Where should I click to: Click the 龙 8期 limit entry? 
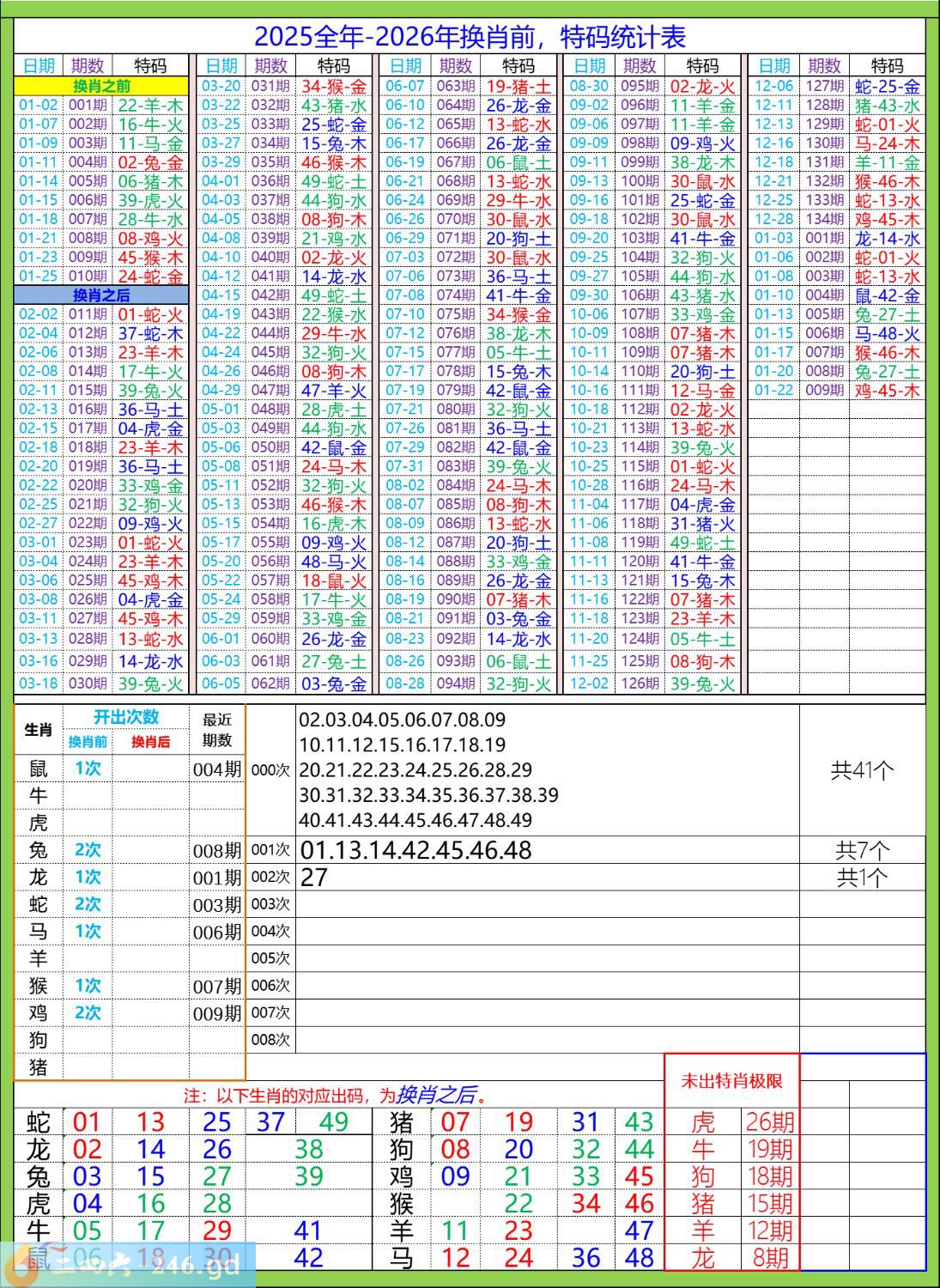[x=731, y=1258]
